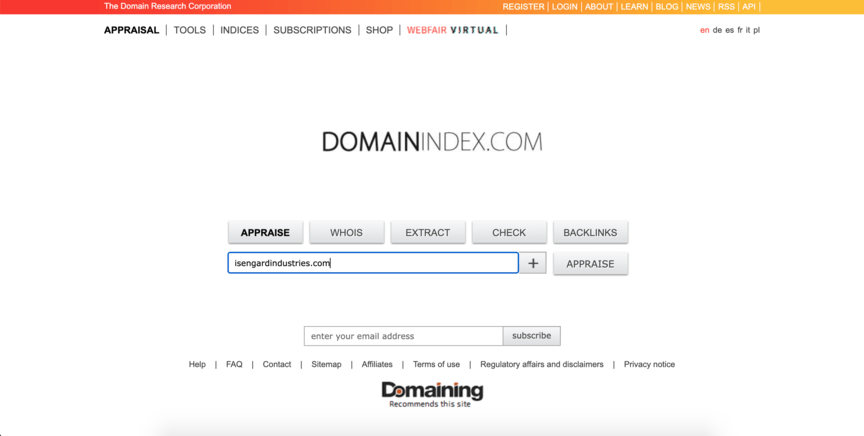
Task: Switch to the EXTRACT tab
Action: [428, 233]
